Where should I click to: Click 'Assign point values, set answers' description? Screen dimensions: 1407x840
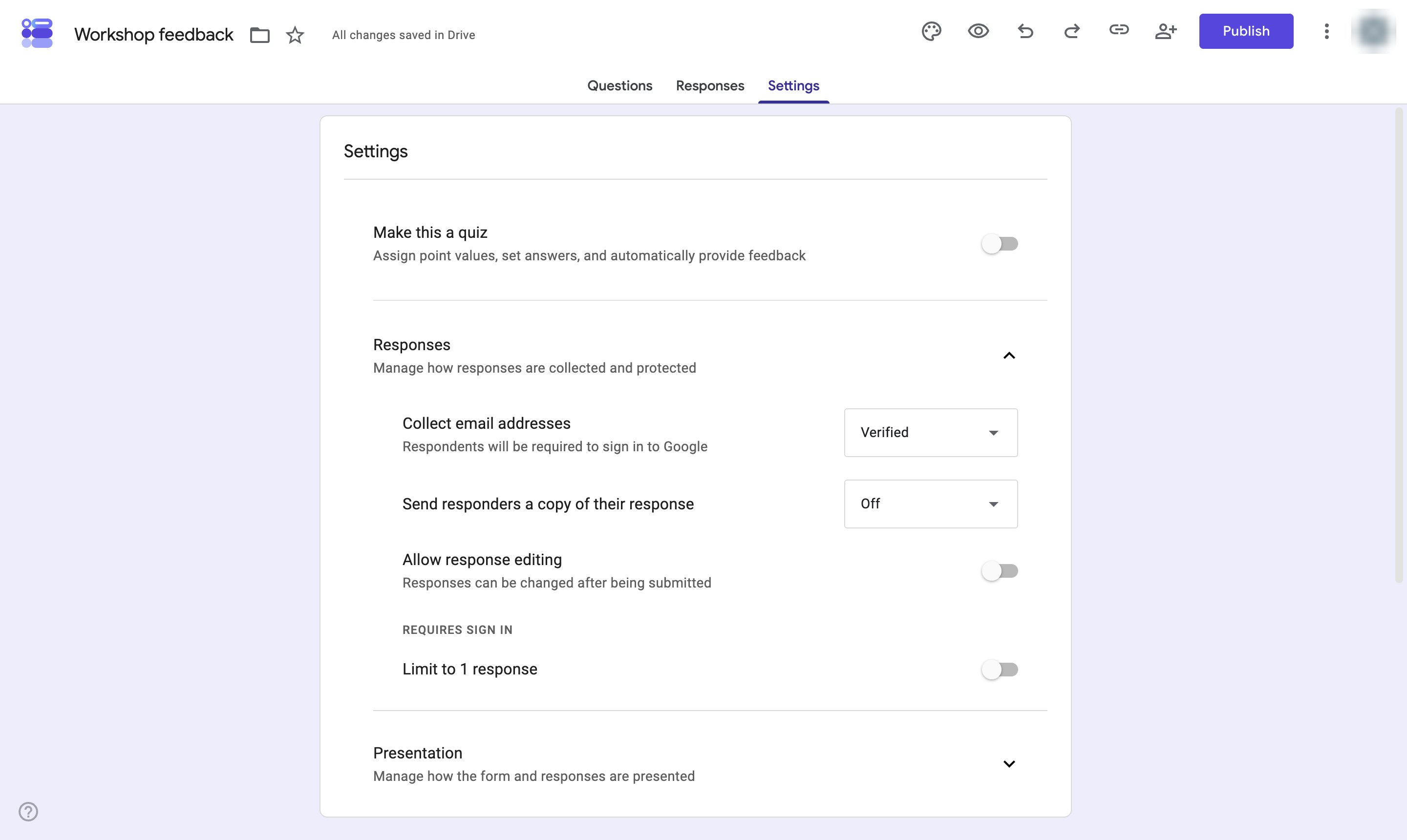[589, 256]
